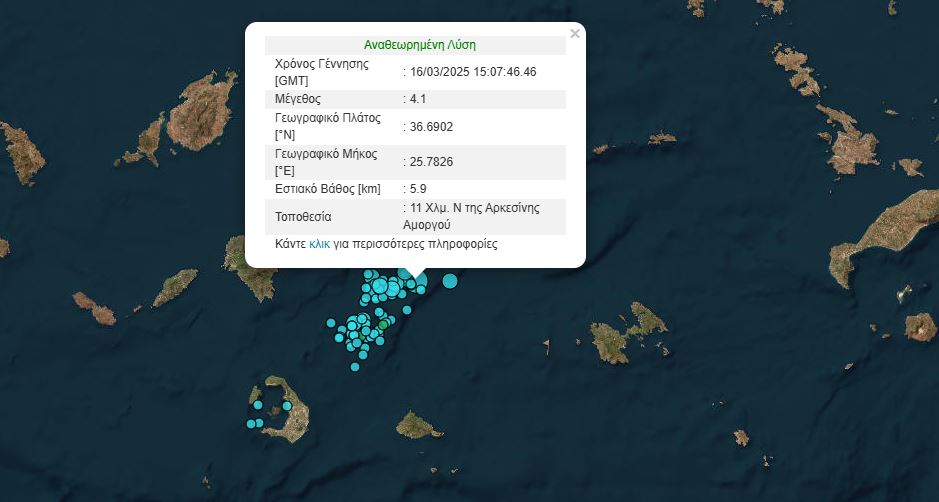The width and height of the screenshot is (939, 502).
Task: Open the 'κλικ' link for more information
Action: tap(319, 244)
